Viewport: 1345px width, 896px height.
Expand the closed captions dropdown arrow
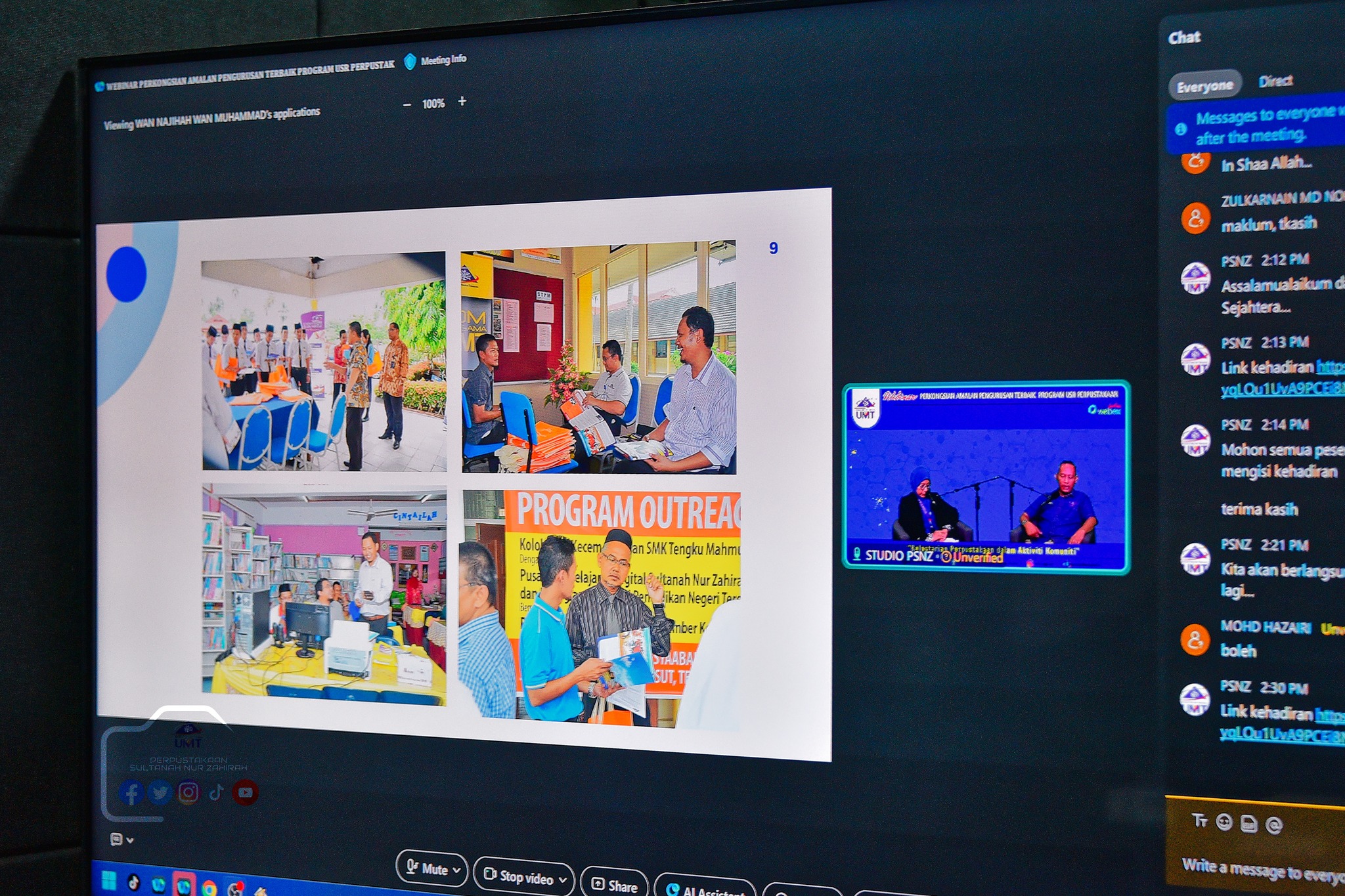pyautogui.click(x=130, y=840)
